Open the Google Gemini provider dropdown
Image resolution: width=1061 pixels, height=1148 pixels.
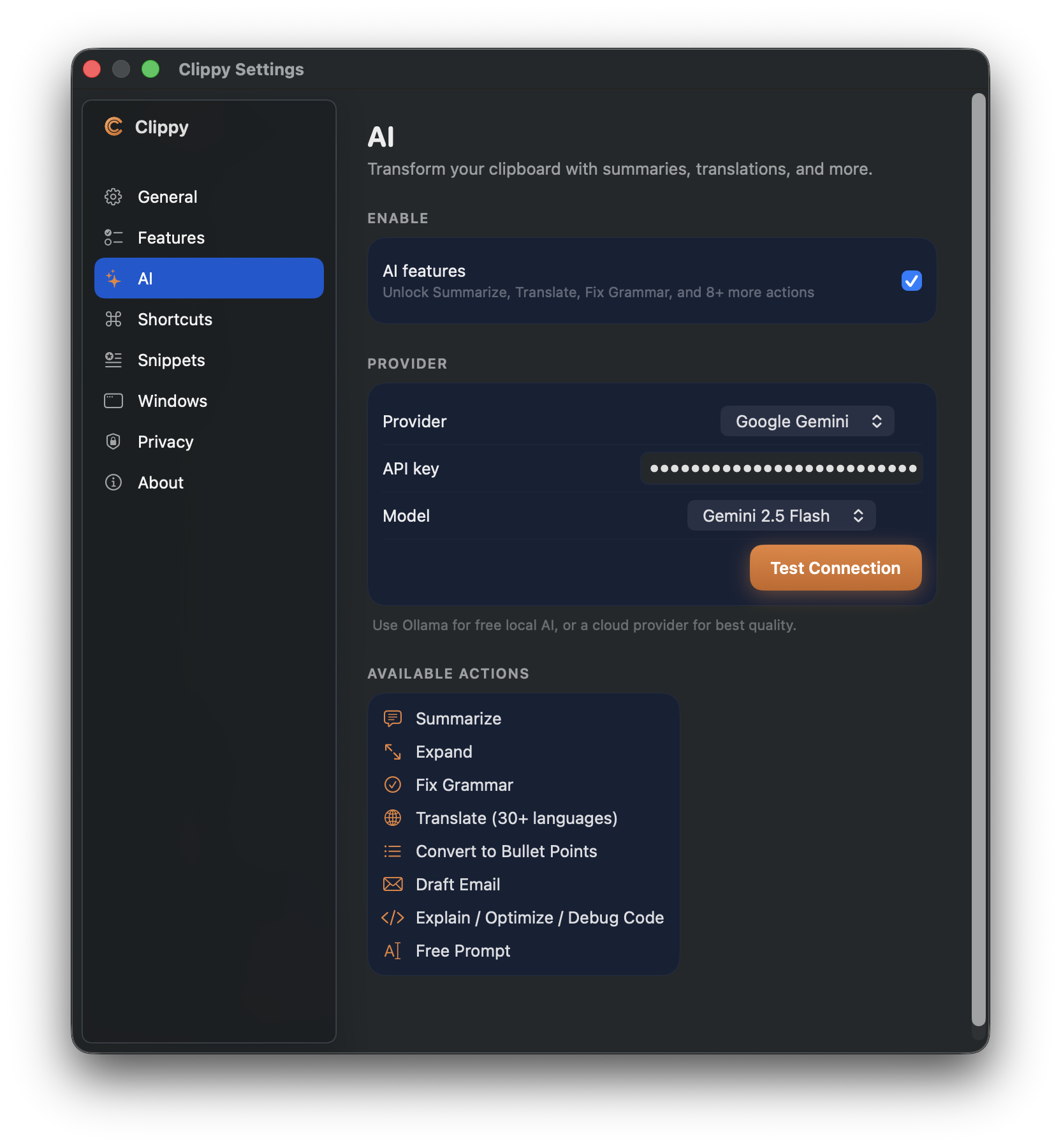point(807,421)
